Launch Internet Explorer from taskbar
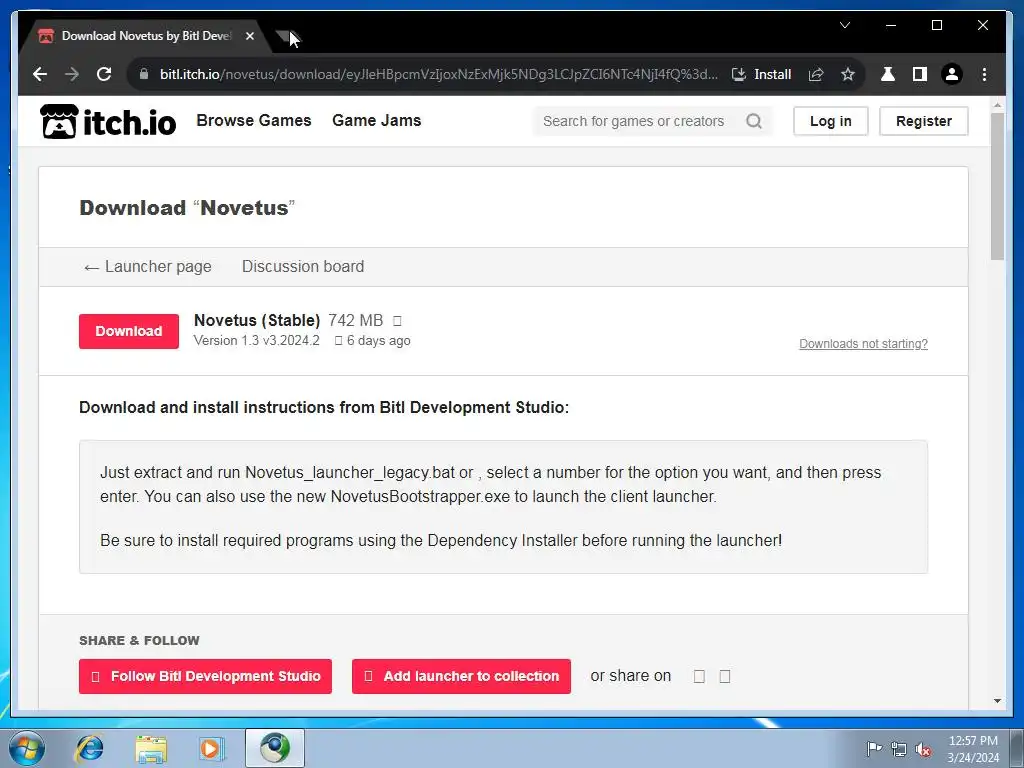This screenshot has height=768, width=1024. tap(89, 748)
